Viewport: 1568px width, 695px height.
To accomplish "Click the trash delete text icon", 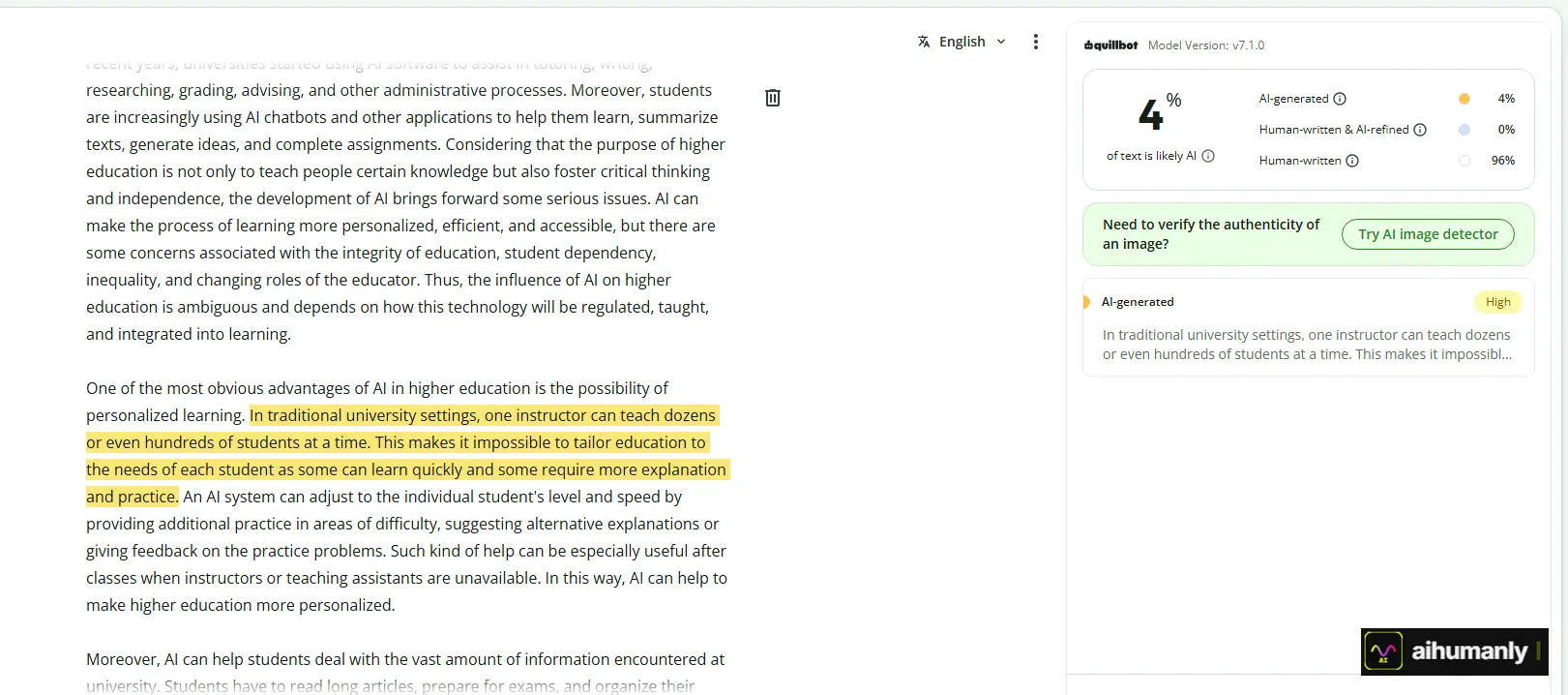I will 773,98.
